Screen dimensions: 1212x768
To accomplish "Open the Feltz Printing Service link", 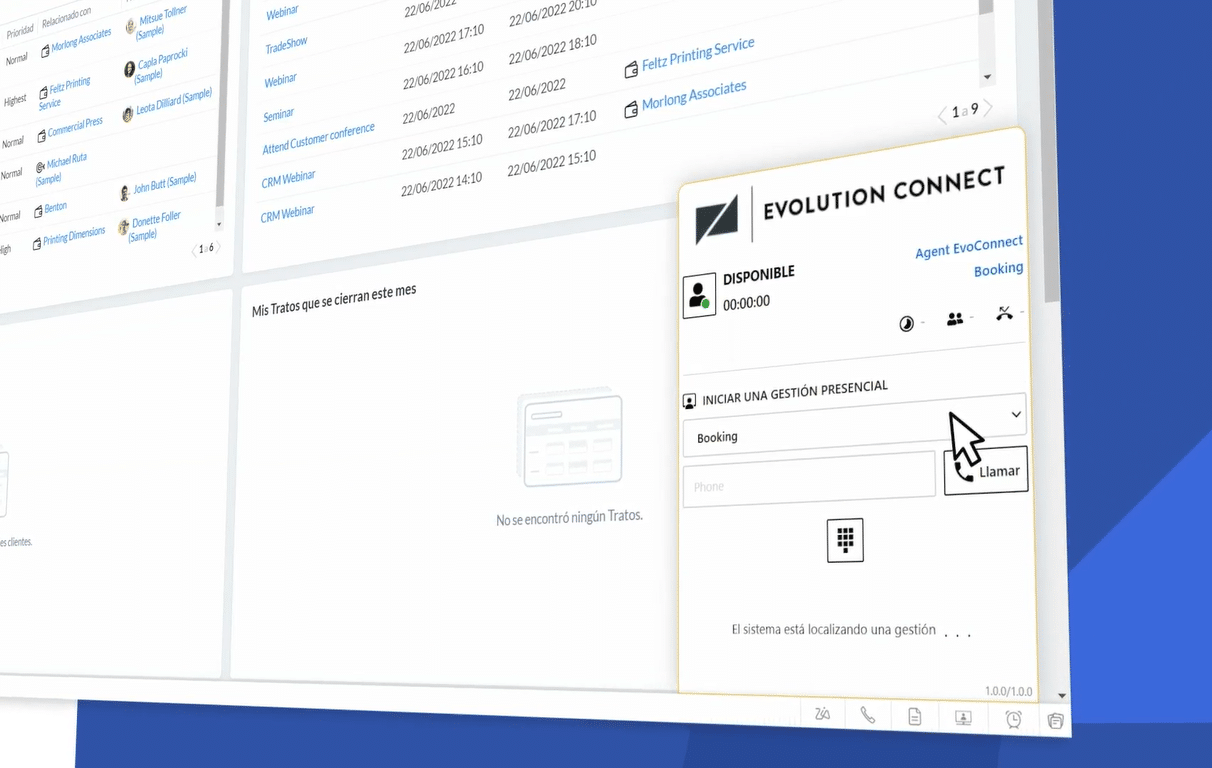I will pyautogui.click(x=697, y=52).
